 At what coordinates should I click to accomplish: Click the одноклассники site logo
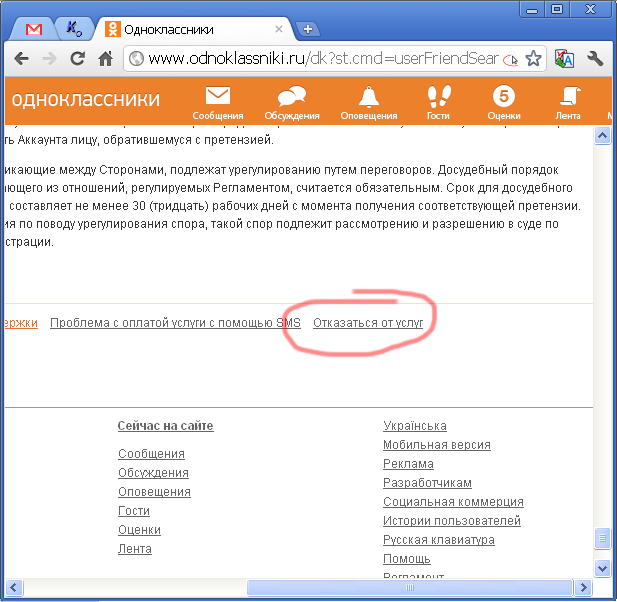(x=86, y=99)
